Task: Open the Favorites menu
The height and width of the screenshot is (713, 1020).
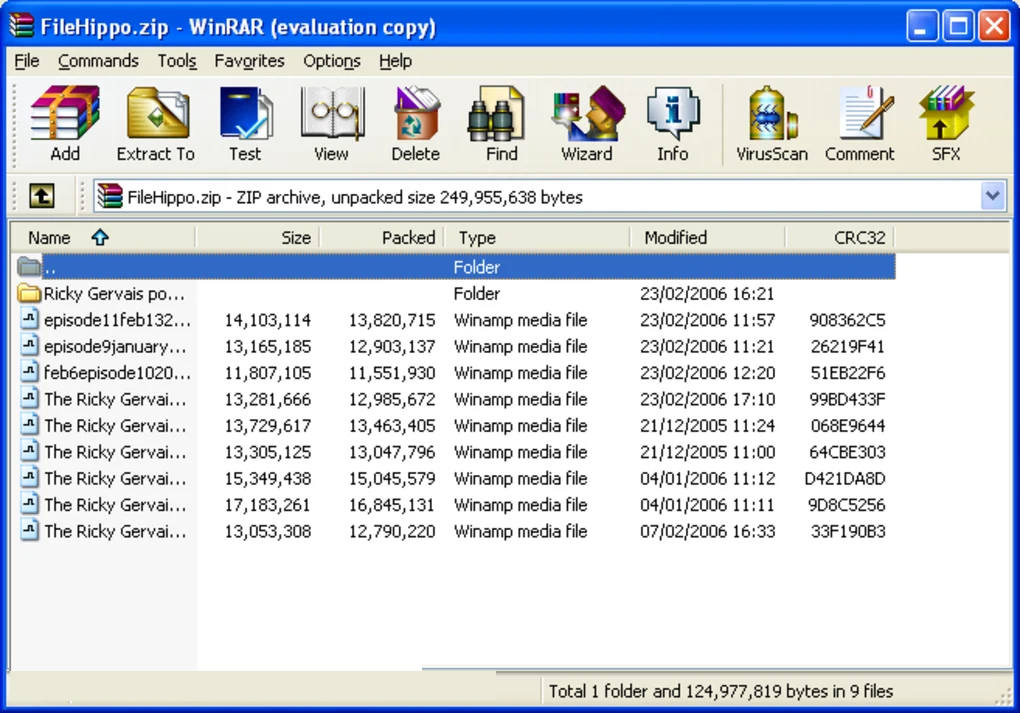Action: click(249, 61)
